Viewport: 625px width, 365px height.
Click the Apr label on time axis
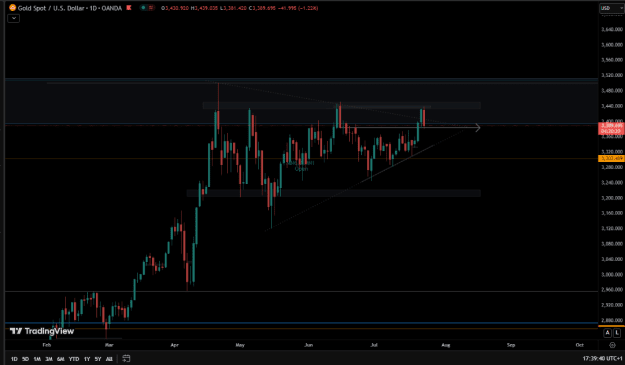click(x=175, y=345)
